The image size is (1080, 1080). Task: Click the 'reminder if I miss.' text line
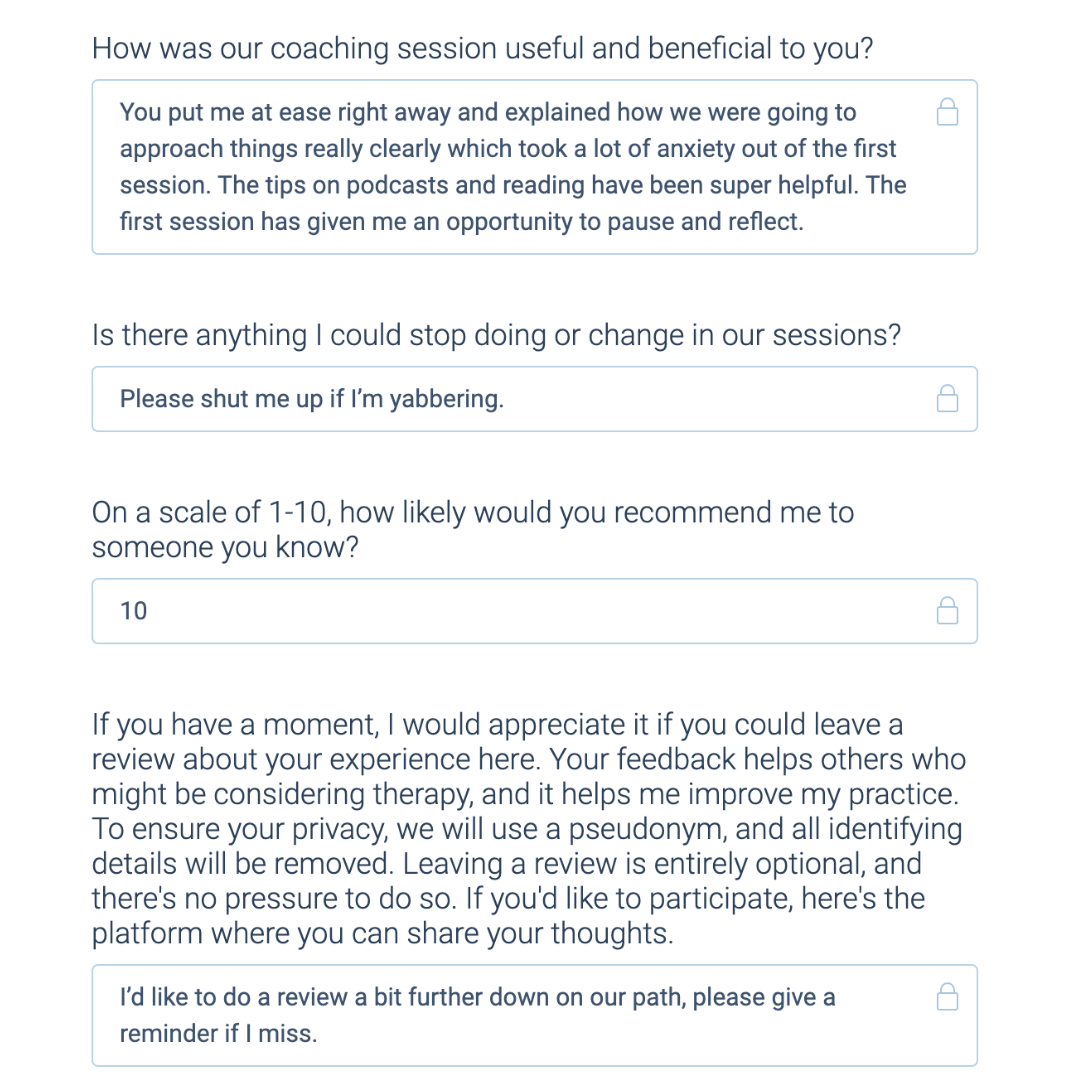[x=218, y=1033]
